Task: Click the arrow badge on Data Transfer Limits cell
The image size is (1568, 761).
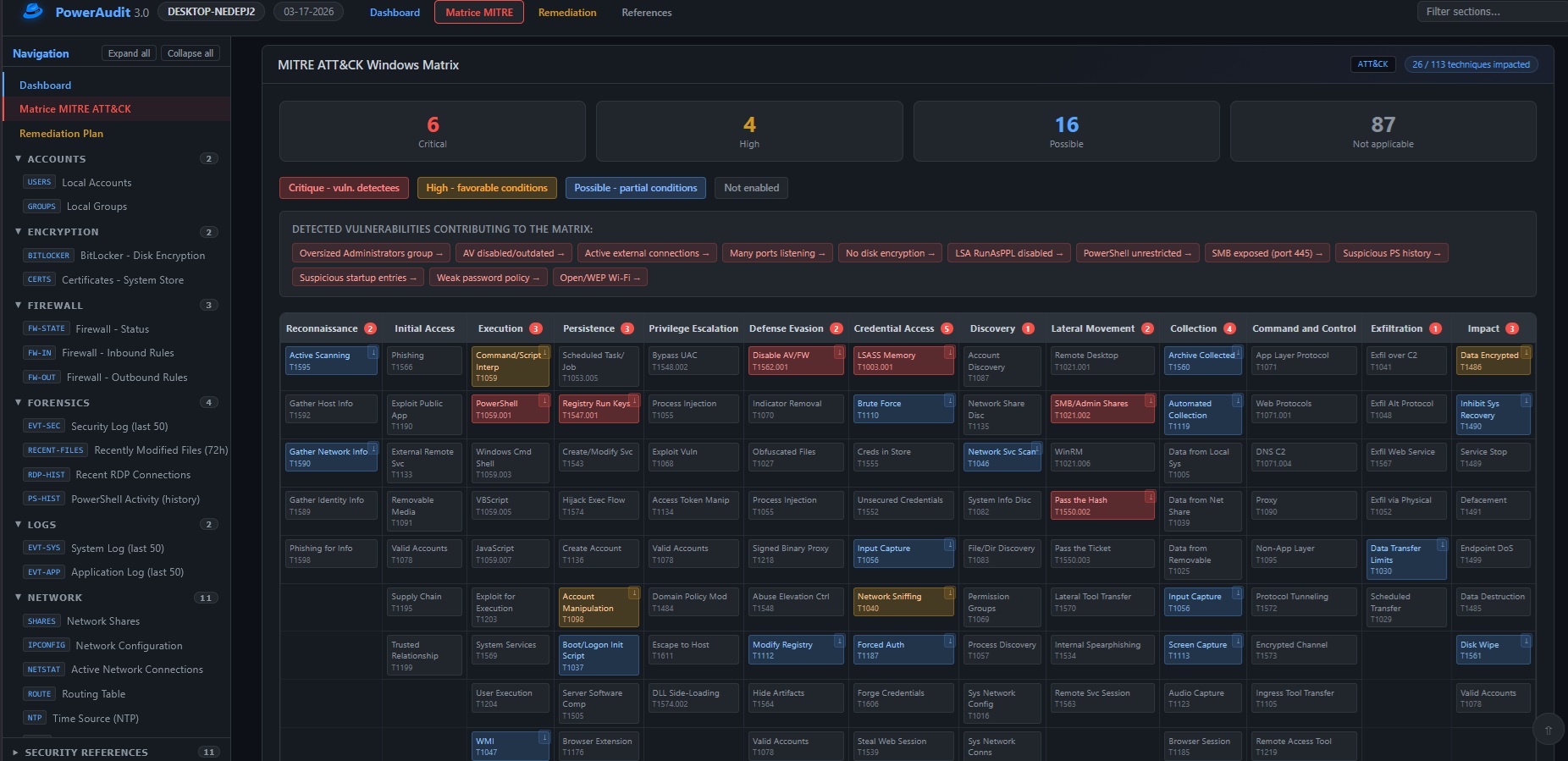Action: pyautogui.click(x=1442, y=545)
